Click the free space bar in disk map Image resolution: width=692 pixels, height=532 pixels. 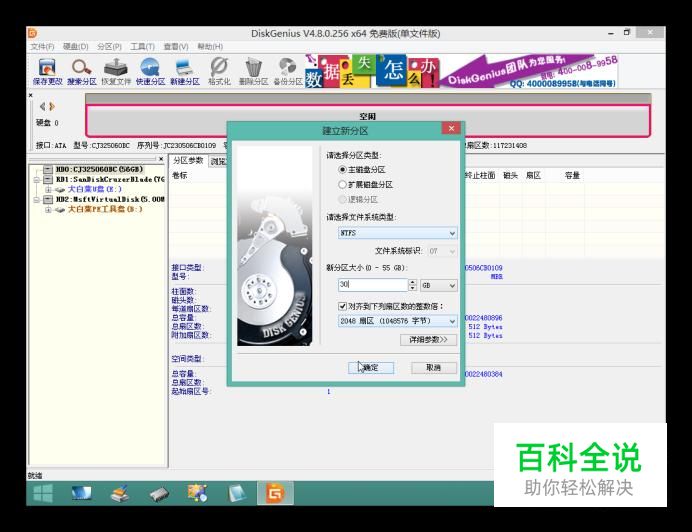[368, 120]
